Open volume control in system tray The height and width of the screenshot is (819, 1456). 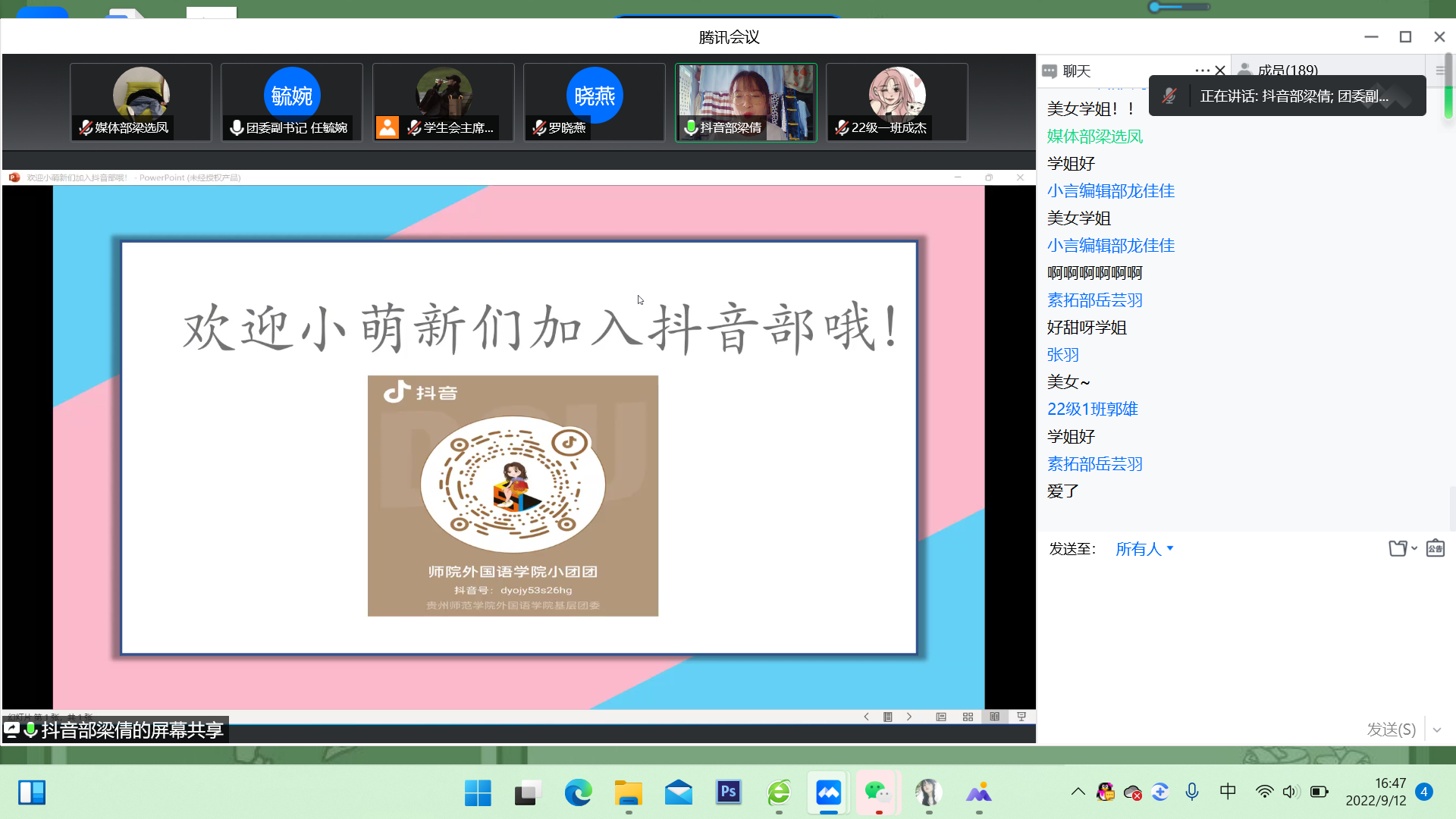click(1291, 792)
